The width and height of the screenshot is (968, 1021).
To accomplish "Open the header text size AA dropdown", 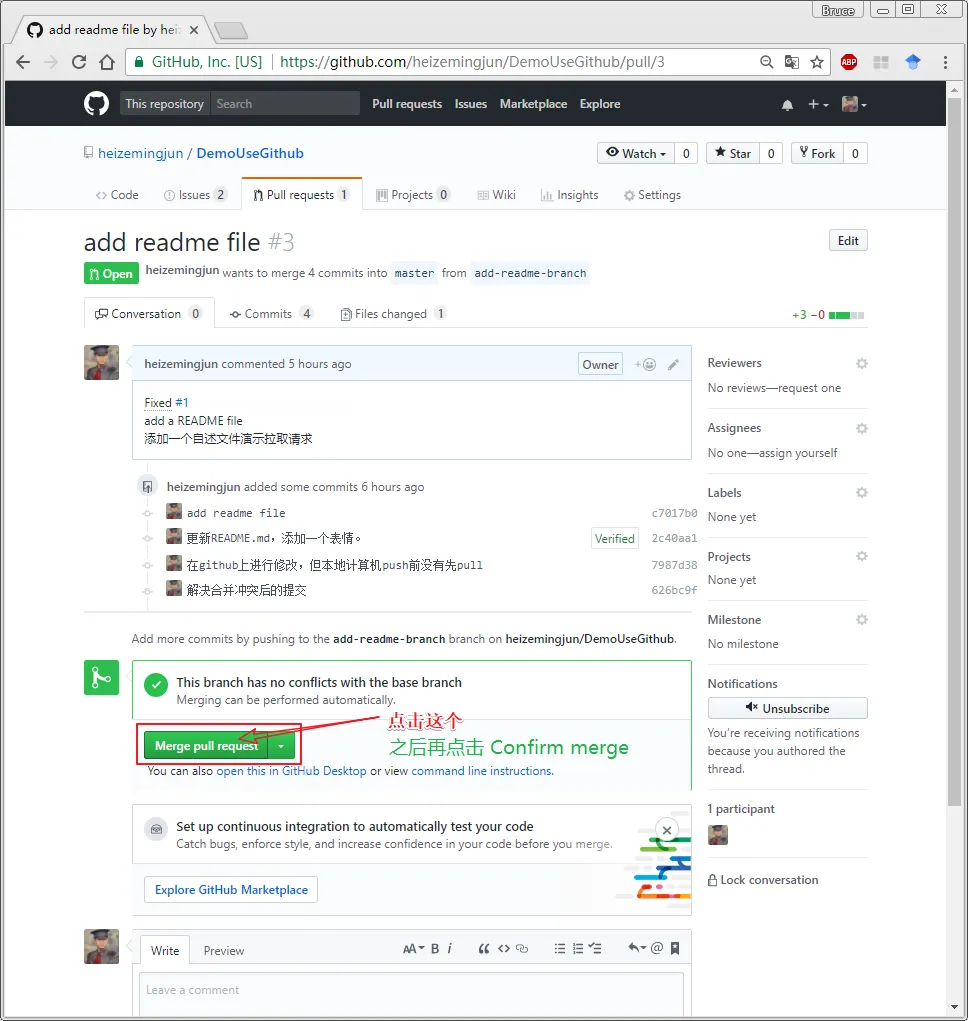I will click(413, 949).
